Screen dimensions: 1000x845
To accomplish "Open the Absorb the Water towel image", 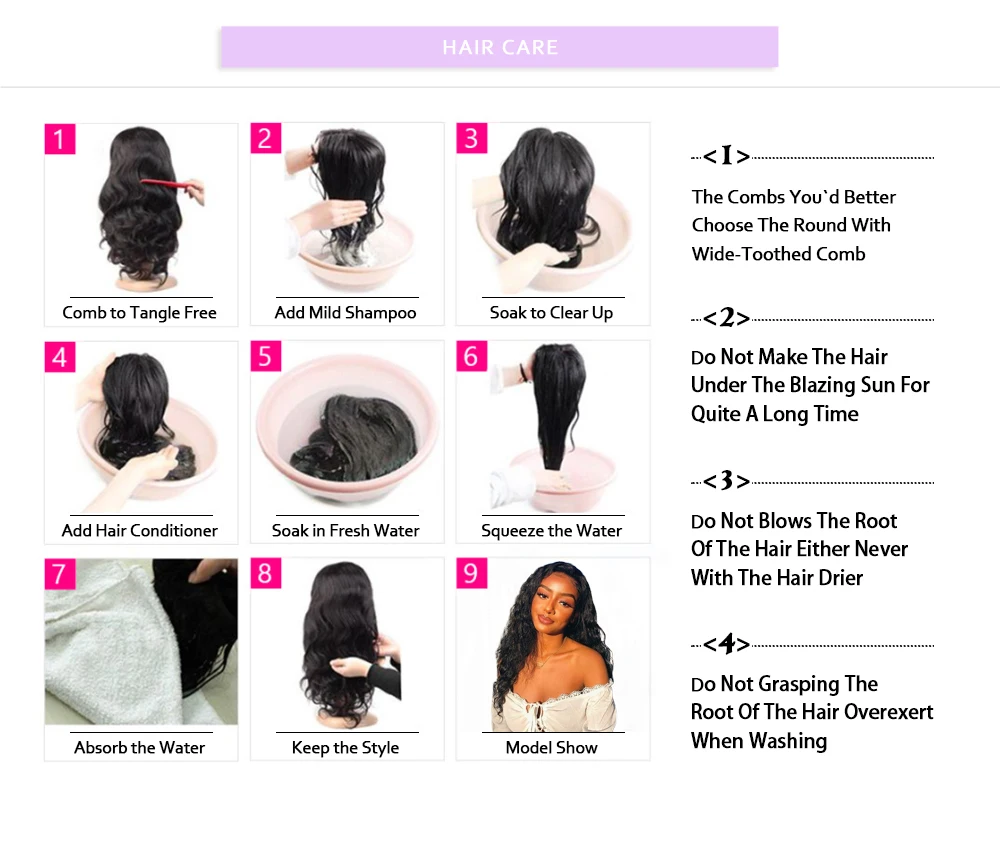I will [x=141, y=642].
